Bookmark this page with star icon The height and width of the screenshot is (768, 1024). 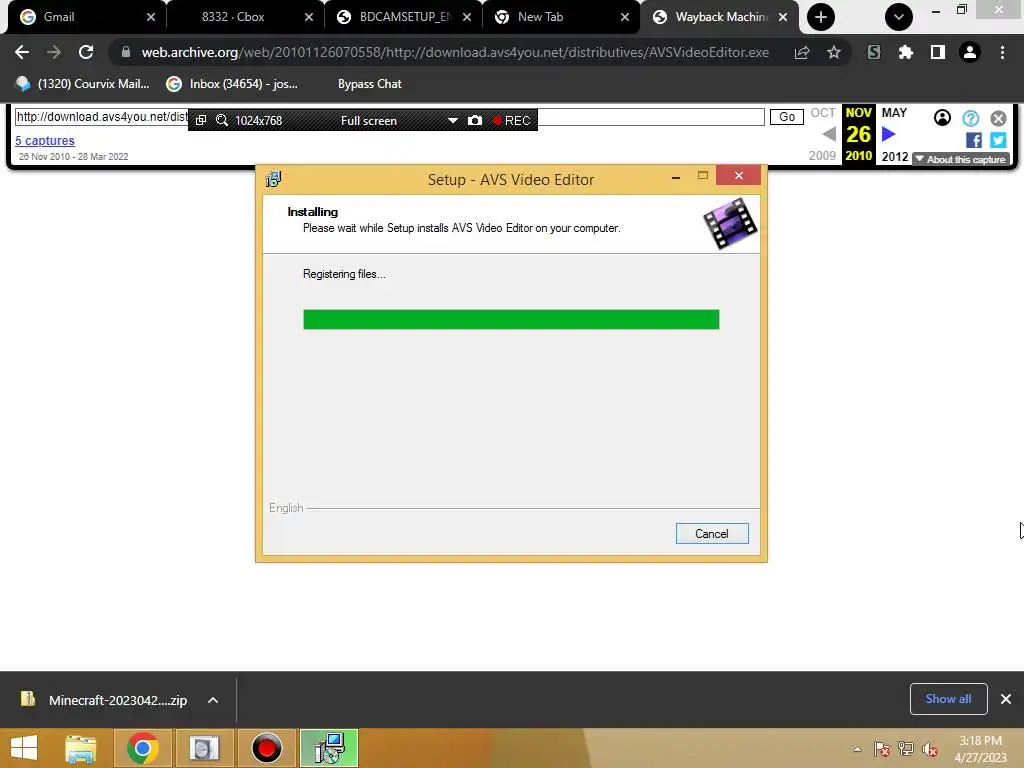[x=834, y=52]
